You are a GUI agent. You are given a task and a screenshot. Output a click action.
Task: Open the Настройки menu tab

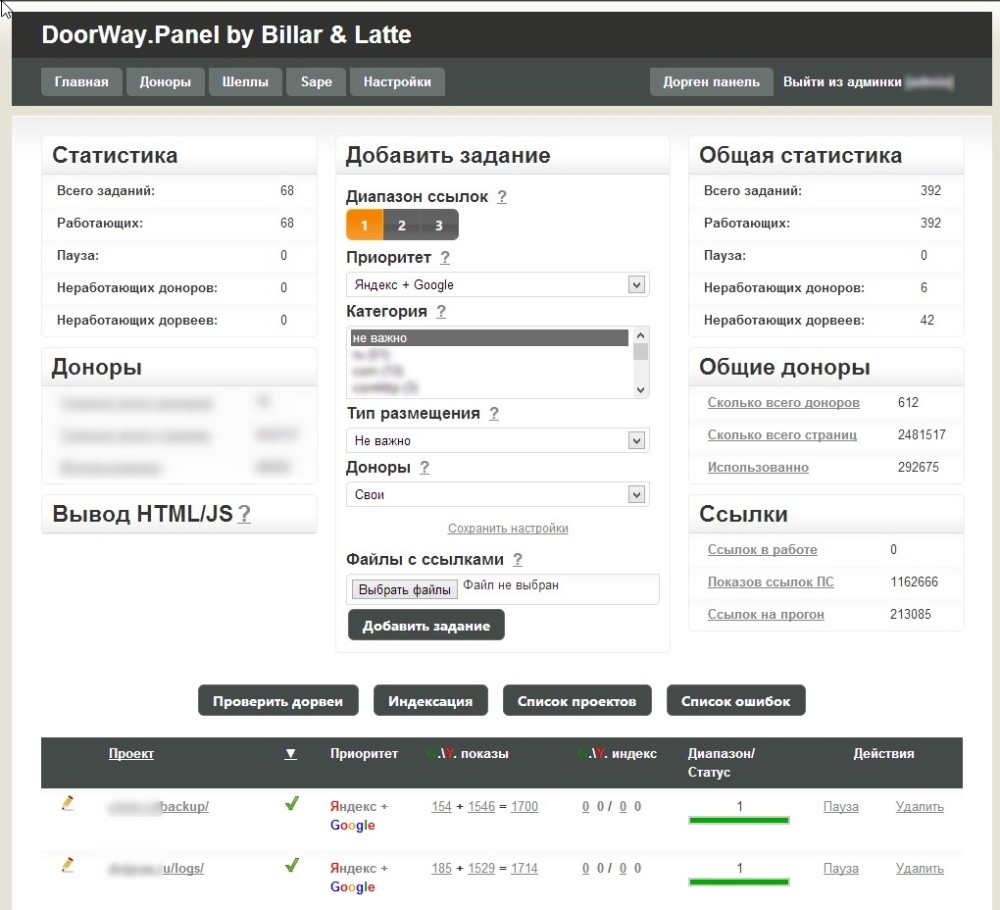[x=397, y=82]
